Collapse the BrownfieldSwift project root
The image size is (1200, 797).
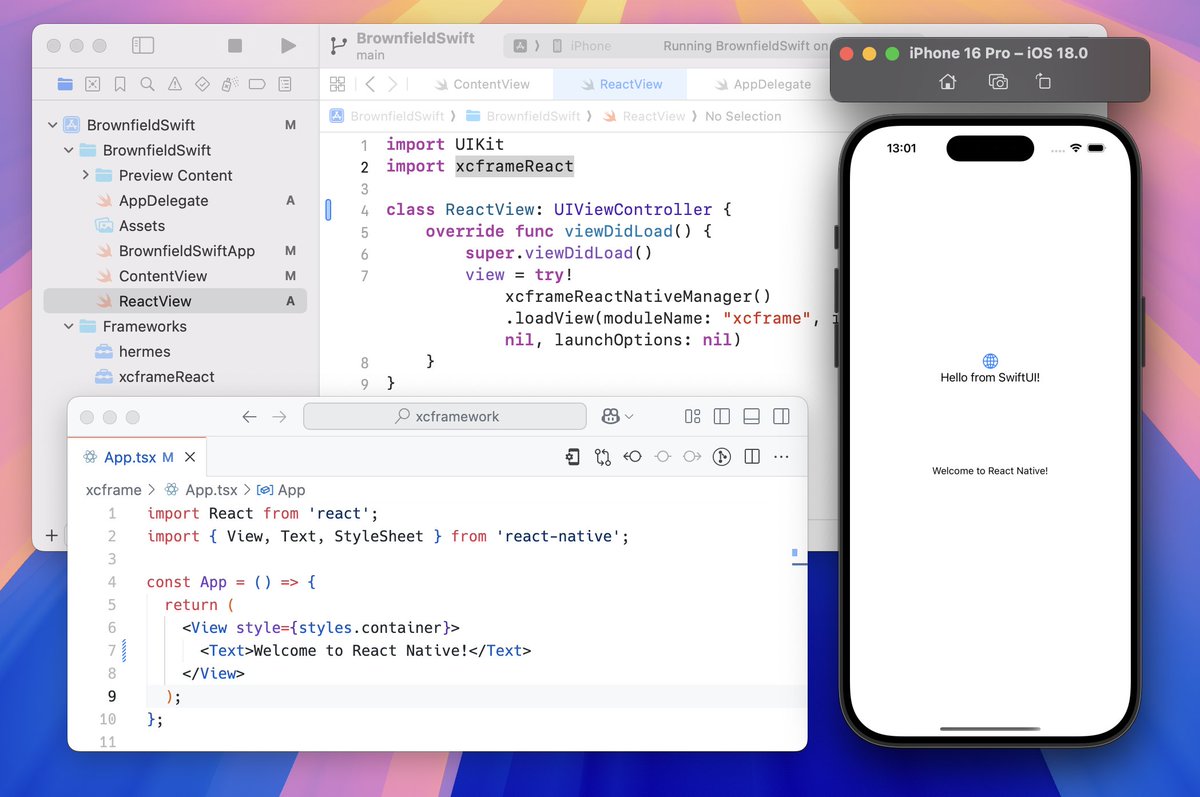tap(53, 125)
